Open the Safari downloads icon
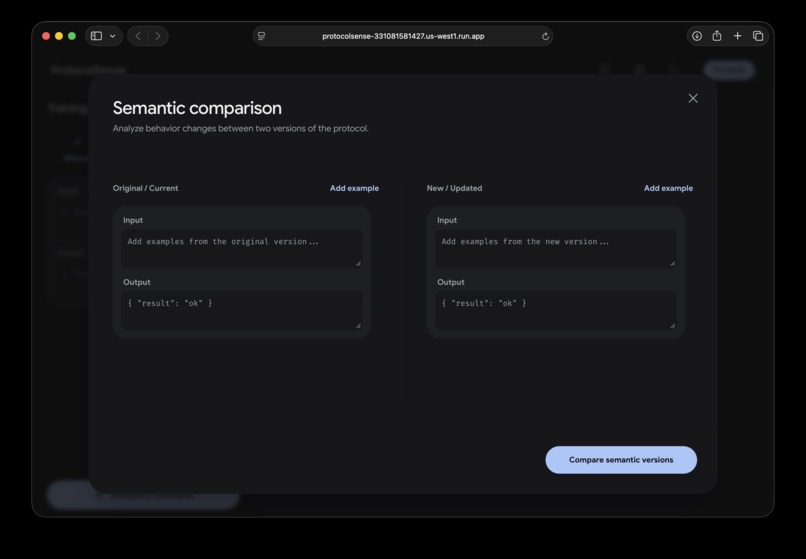 click(697, 36)
